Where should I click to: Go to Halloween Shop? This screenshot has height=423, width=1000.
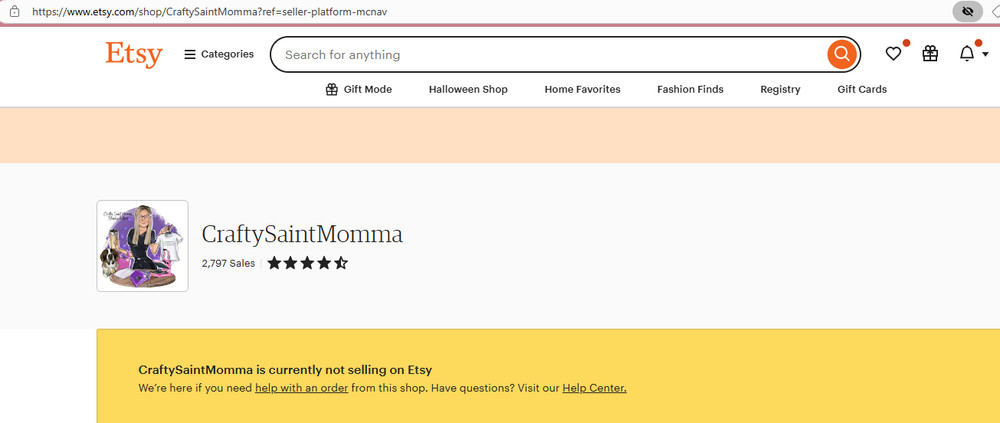(468, 89)
